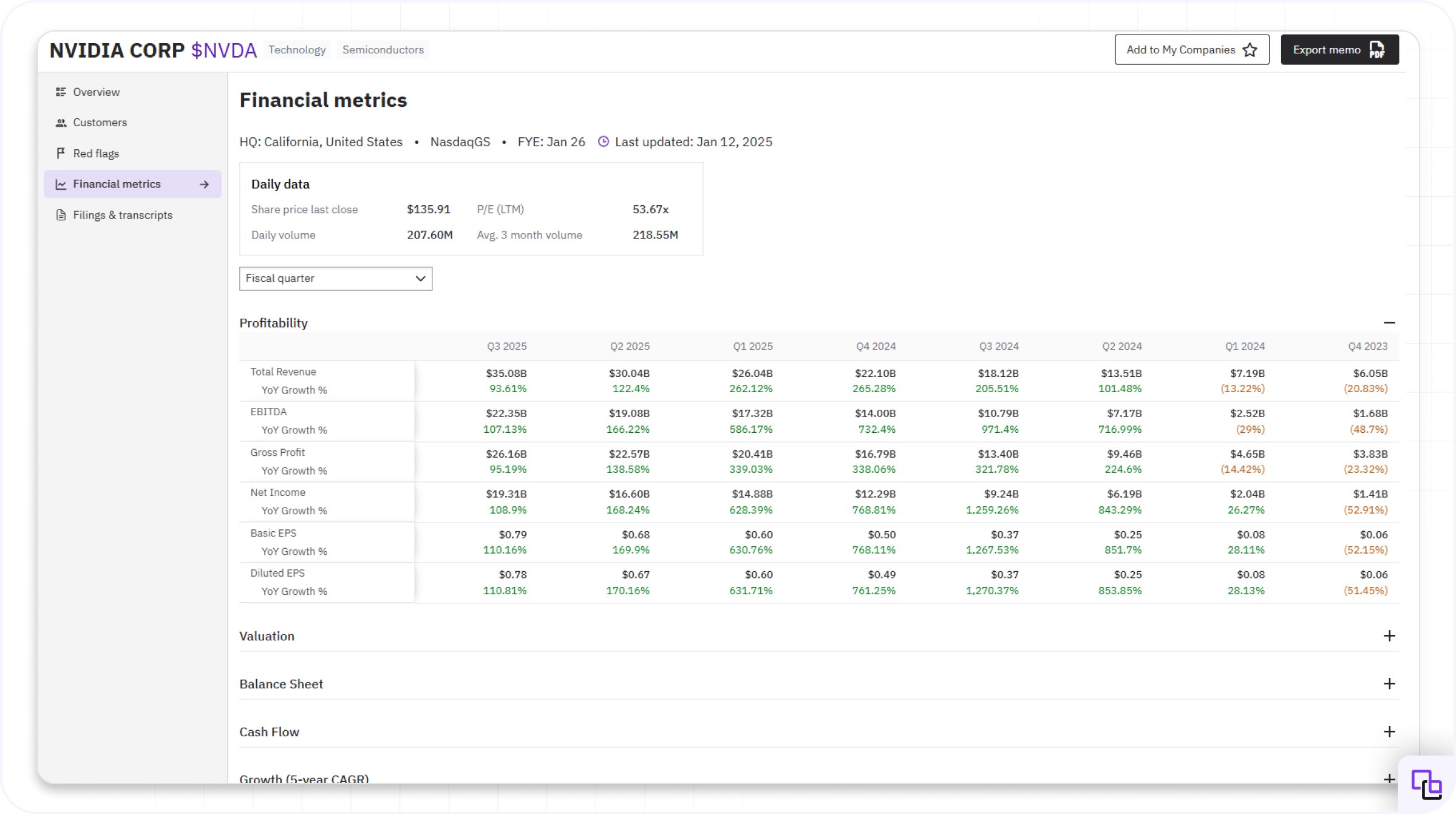
Task: Click the Semiconductors industry tag
Action: pyautogui.click(x=383, y=50)
